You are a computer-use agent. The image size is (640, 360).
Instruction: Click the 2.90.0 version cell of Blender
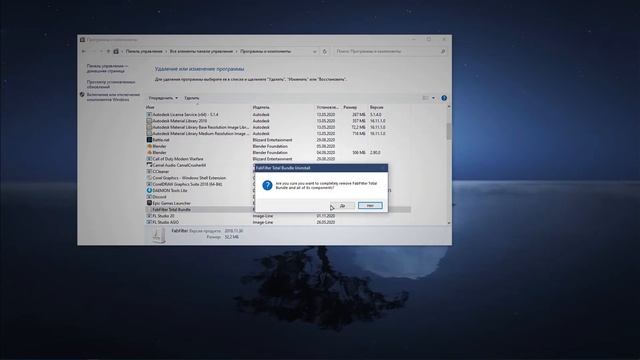click(375, 152)
